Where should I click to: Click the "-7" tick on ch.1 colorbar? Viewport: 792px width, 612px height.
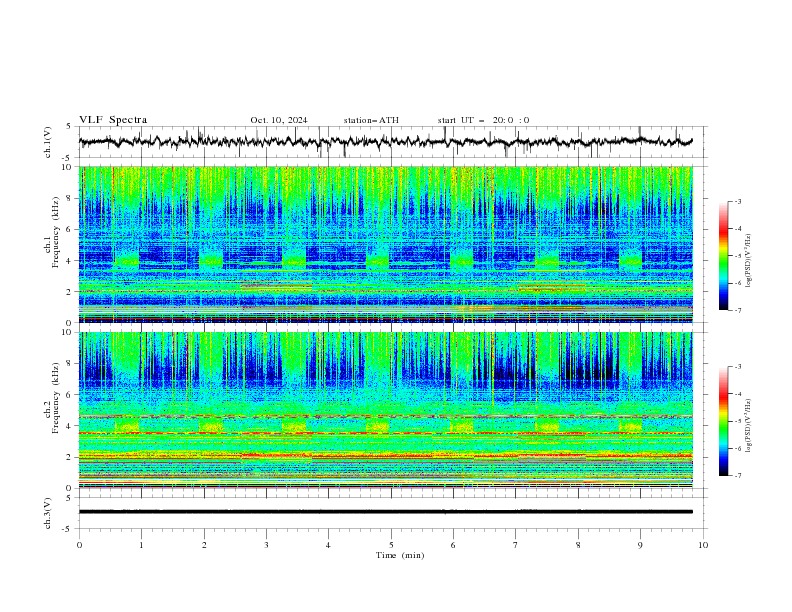click(x=738, y=310)
